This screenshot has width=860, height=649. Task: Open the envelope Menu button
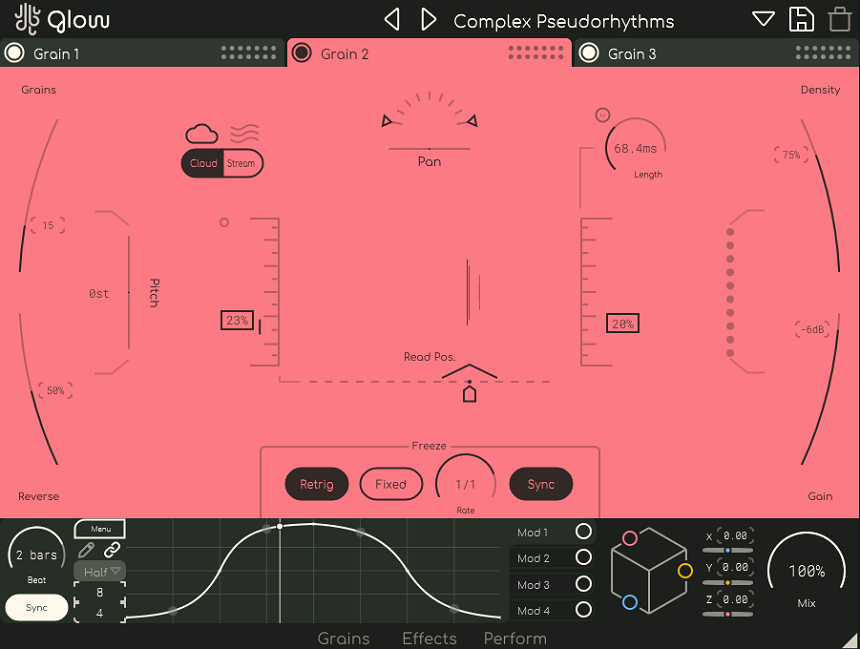click(x=100, y=529)
